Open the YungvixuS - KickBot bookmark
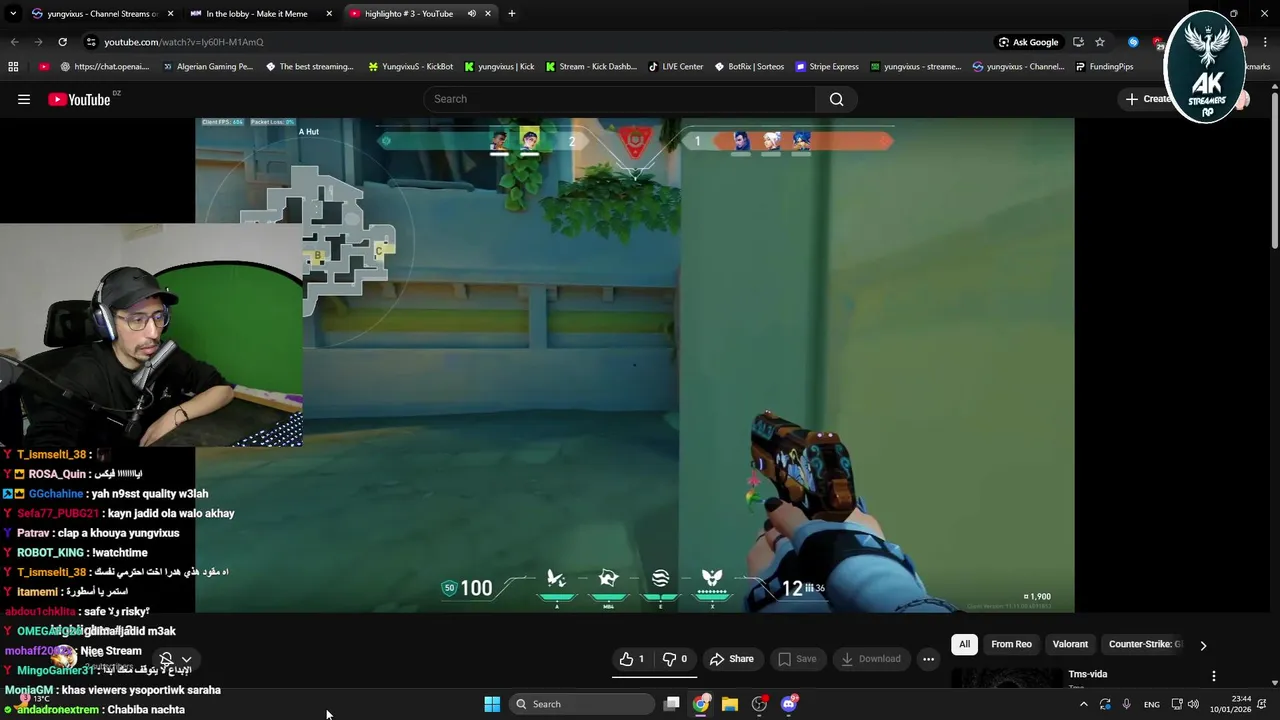The height and width of the screenshot is (720, 1280). 411,67
